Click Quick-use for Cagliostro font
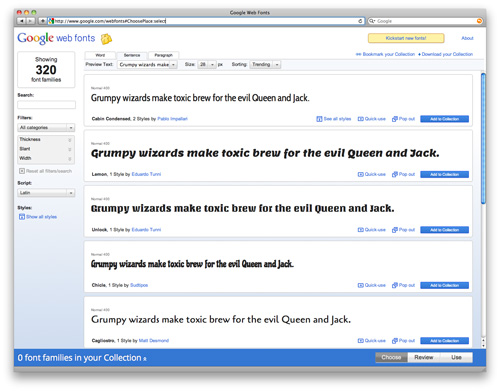This screenshot has height=391, width=500. click(x=372, y=340)
